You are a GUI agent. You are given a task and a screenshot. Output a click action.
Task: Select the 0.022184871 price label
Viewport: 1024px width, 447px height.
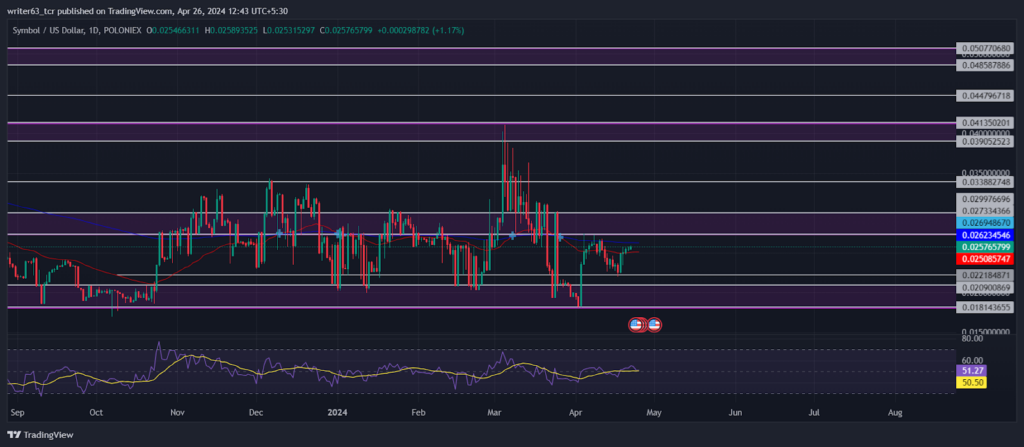click(987, 275)
